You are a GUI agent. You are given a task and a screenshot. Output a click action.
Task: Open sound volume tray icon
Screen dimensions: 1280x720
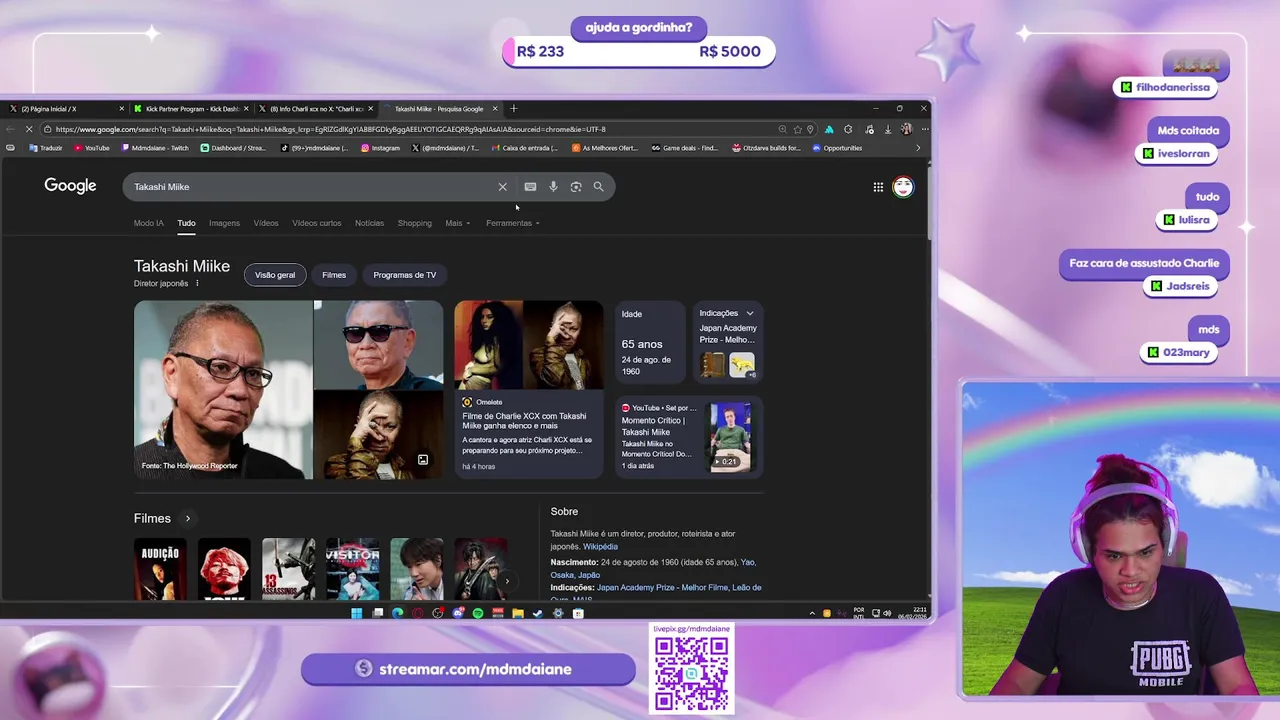click(889, 613)
